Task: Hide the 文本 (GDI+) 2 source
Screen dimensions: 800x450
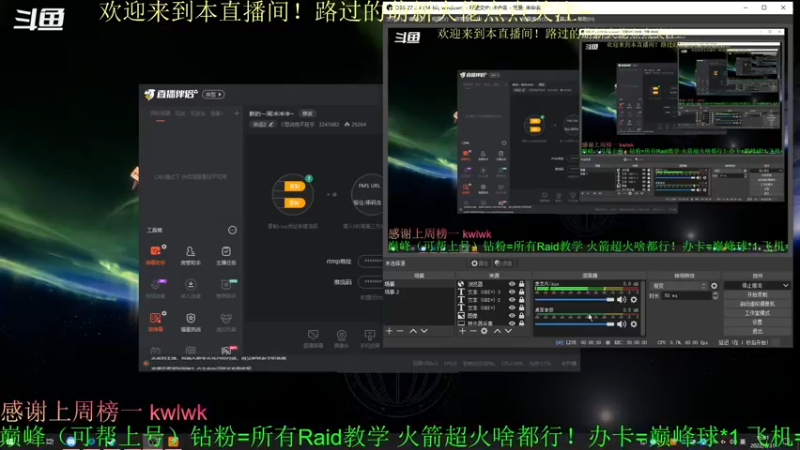Action: coord(512,299)
